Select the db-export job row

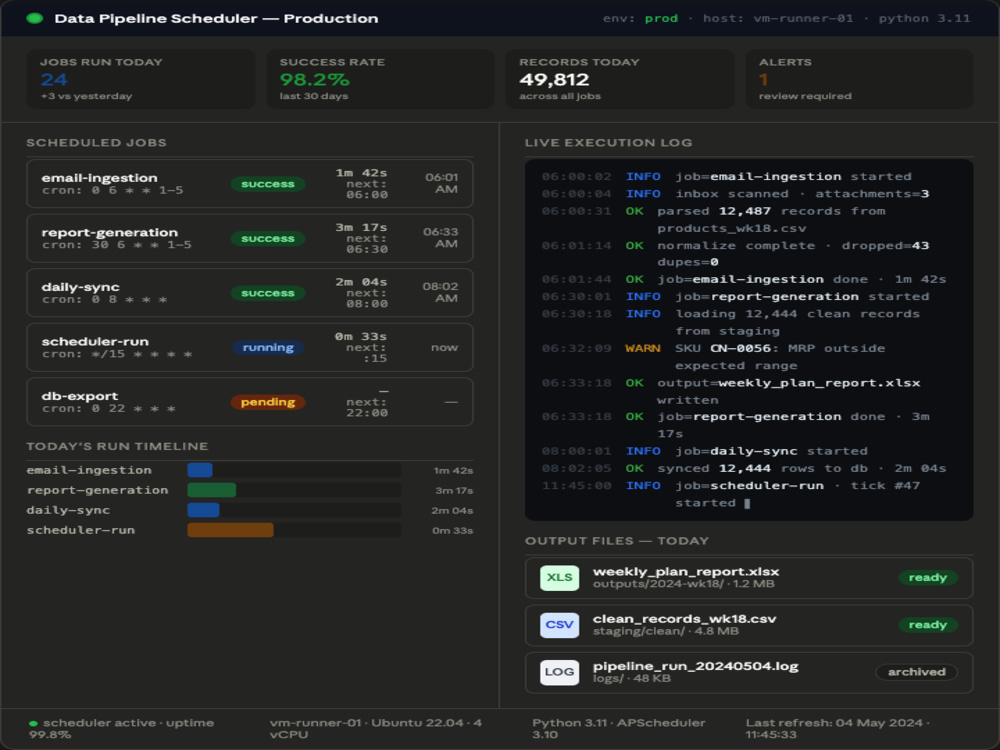click(249, 402)
